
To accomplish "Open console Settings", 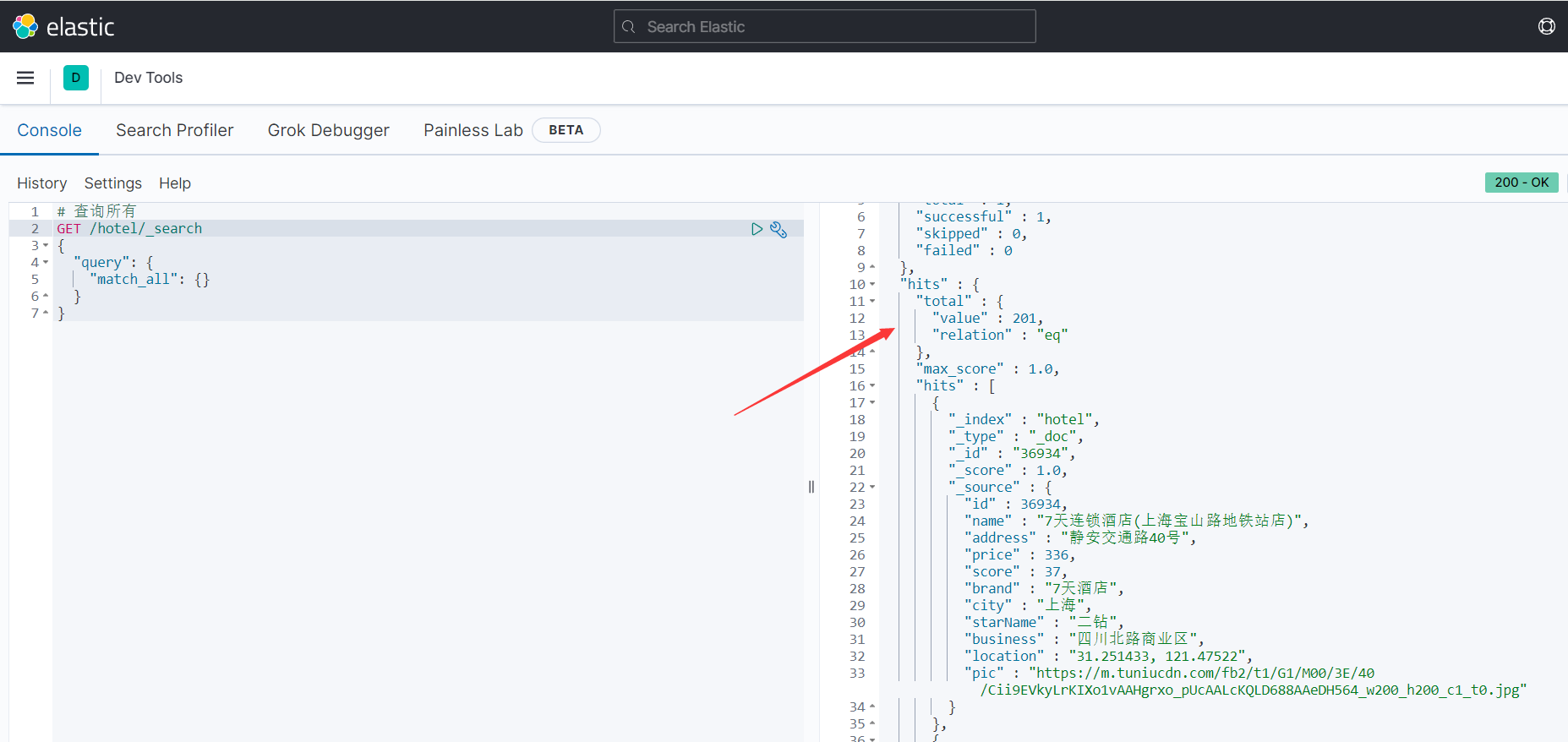I will [113, 183].
